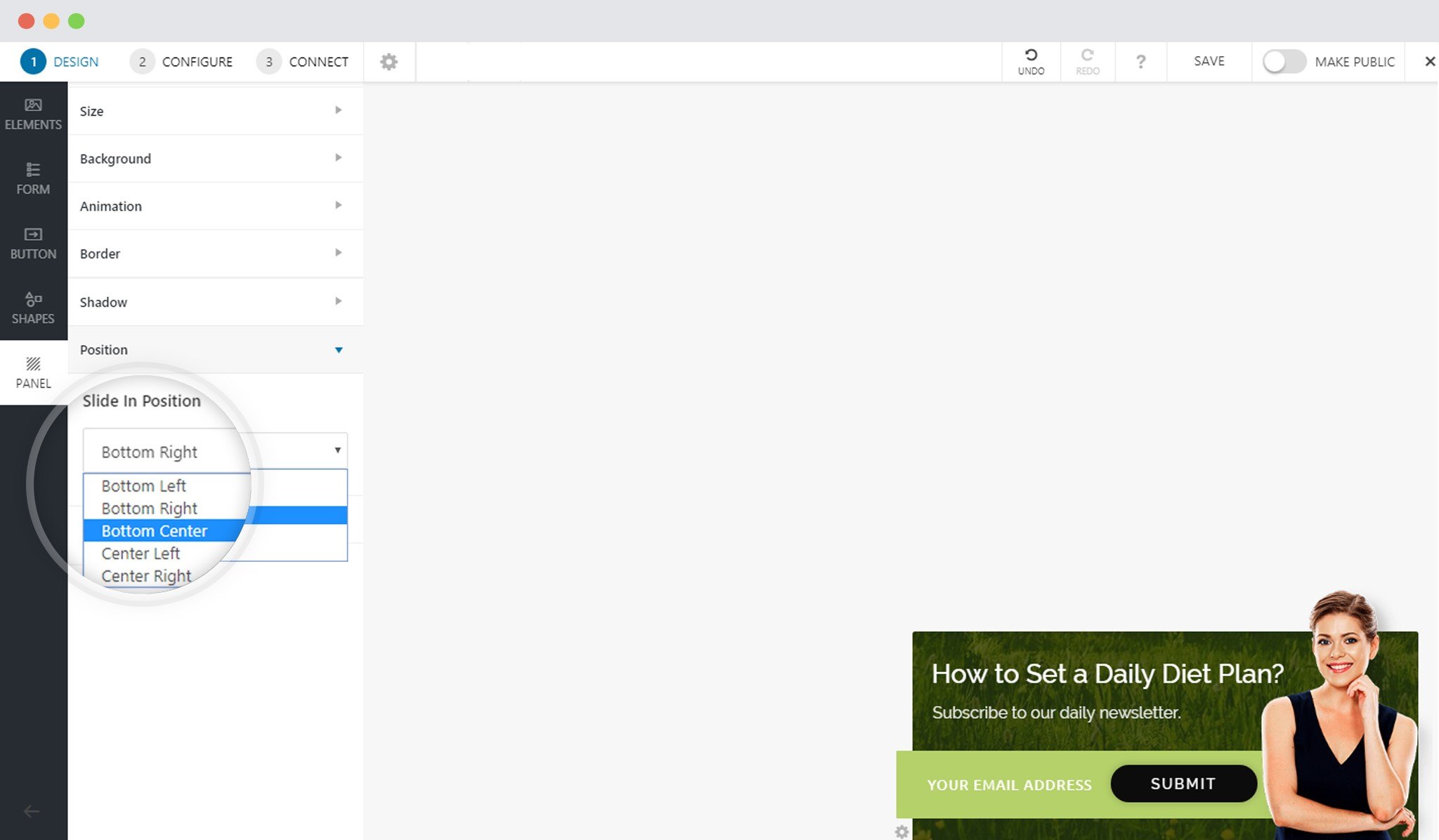Go to step 1 Design
Viewport: 1439px width, 840px height.
click(60, 62)
